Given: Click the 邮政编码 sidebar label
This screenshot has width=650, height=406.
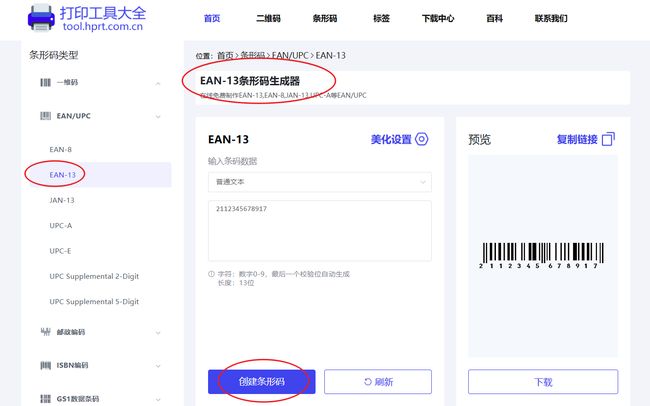Looking at the screenshot, I should click(71, 332).
